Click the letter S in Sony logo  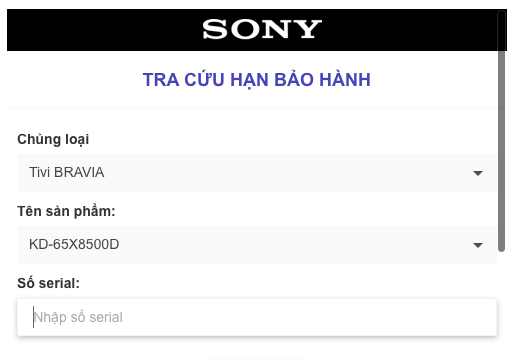(215, 29)
